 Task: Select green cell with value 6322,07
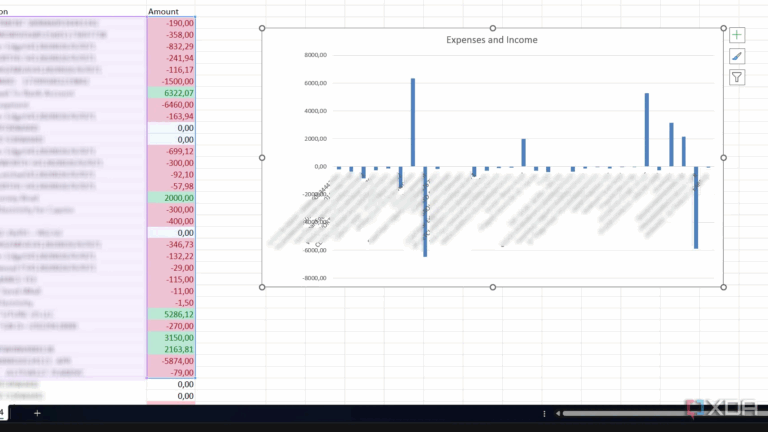(171, 93)
